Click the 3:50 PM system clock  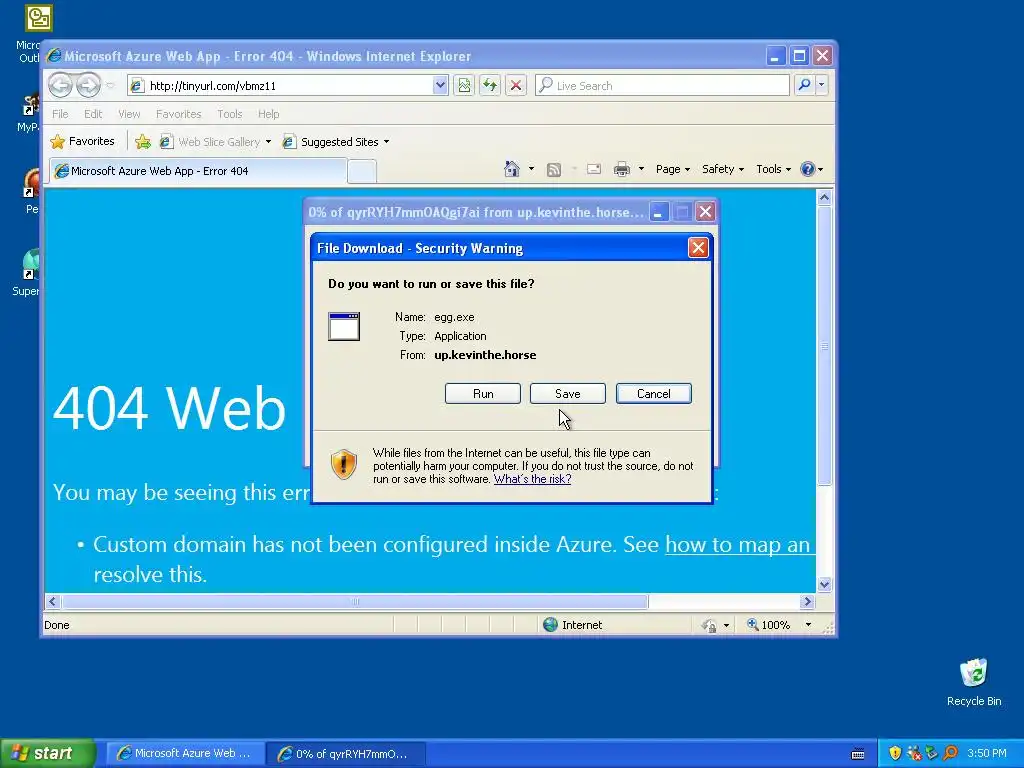tap(987, 753)
